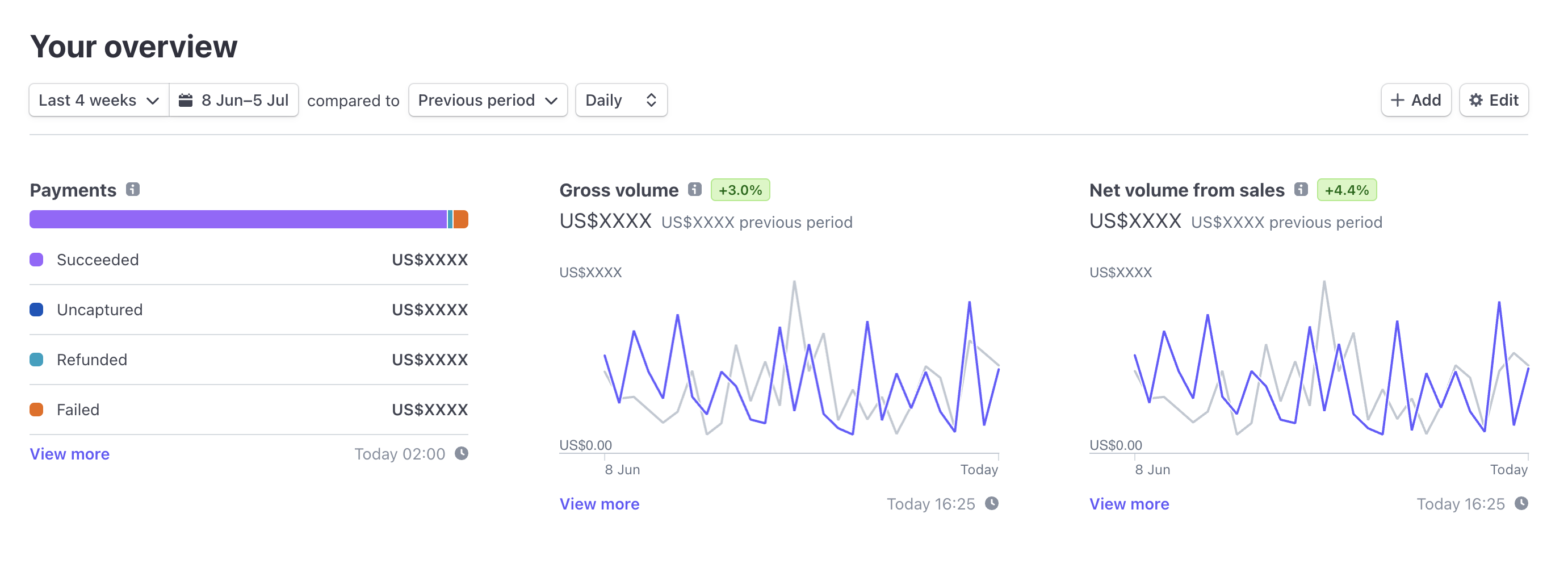Select the Succeeded purple legend marker
This screenshot has height=568, width=1568.
[36, 260]
